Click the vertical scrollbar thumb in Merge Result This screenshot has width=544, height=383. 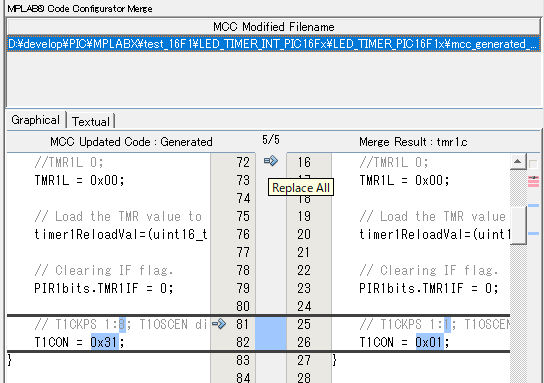pyautogui.click(x=518, y=225)
